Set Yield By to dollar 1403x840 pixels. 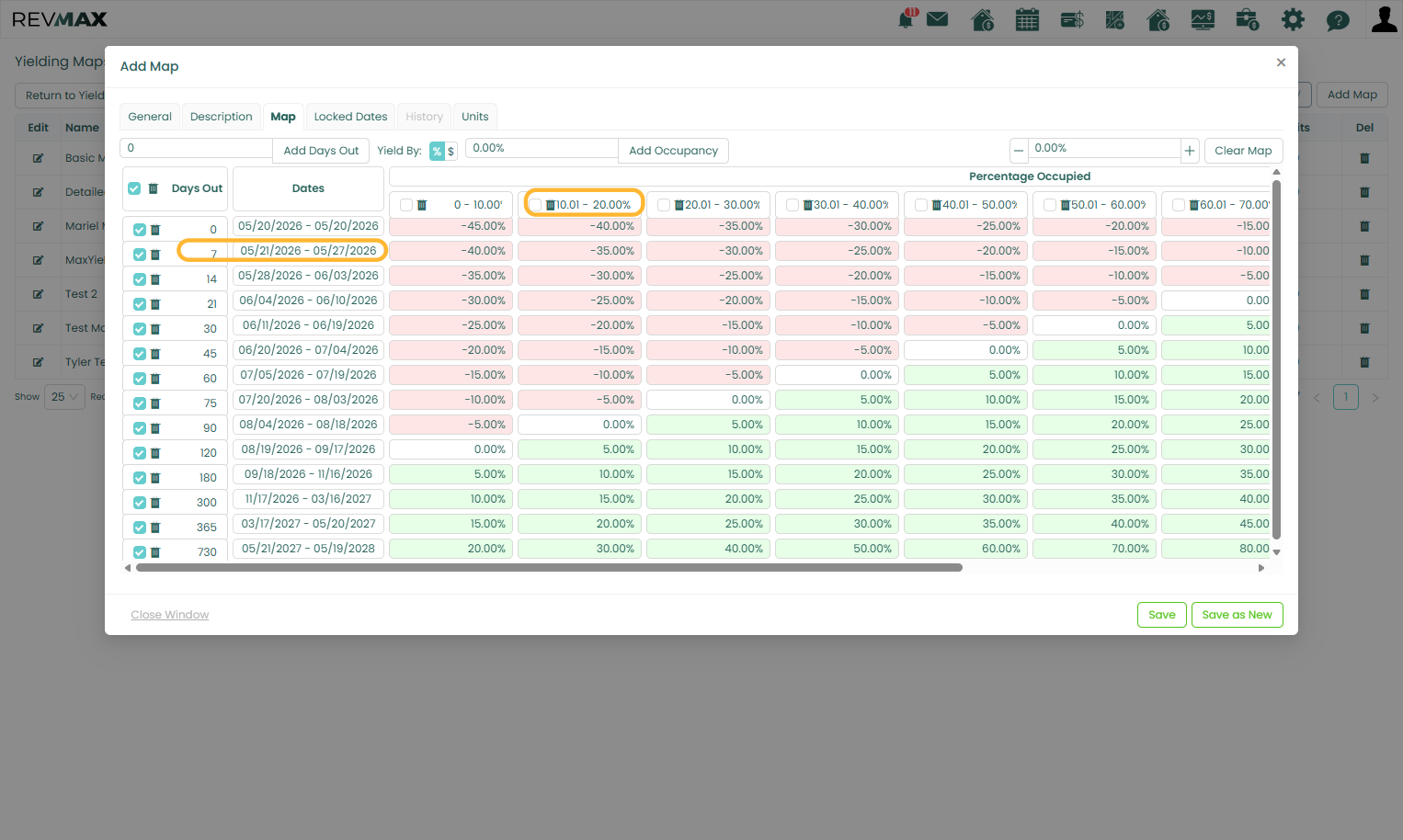coord(451,152)
